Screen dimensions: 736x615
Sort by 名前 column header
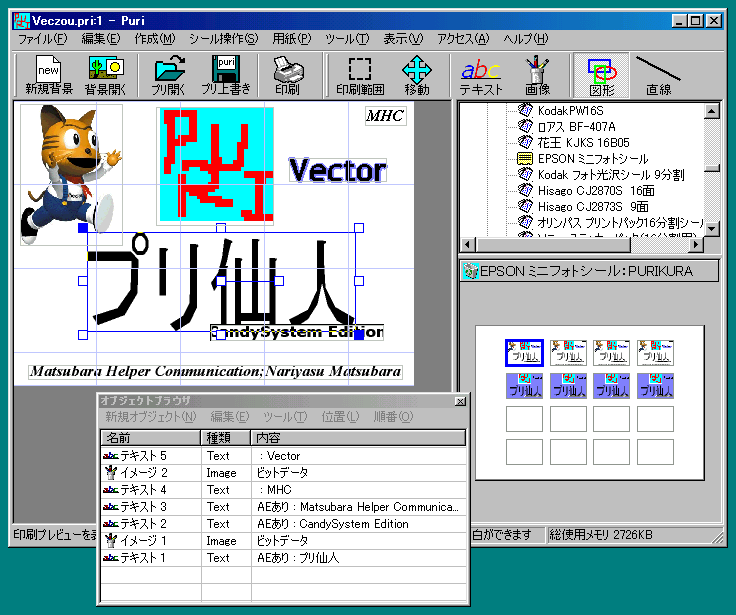tap(151, 438)
